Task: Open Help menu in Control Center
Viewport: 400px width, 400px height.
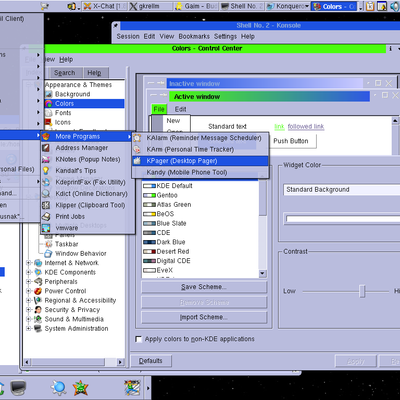Action: 66,60
